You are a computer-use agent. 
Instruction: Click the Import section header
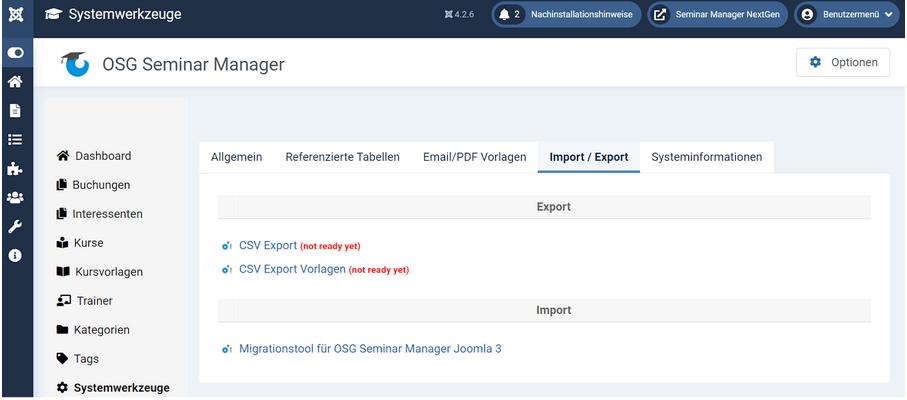(x=553, y=310)
